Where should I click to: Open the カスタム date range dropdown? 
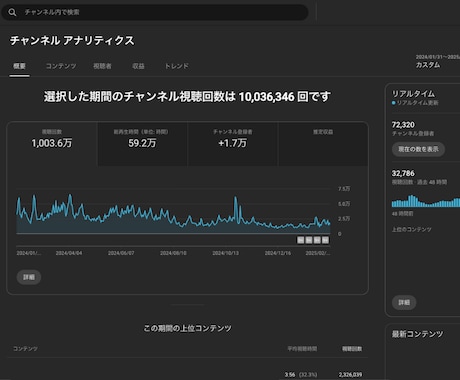click(437, 62)
